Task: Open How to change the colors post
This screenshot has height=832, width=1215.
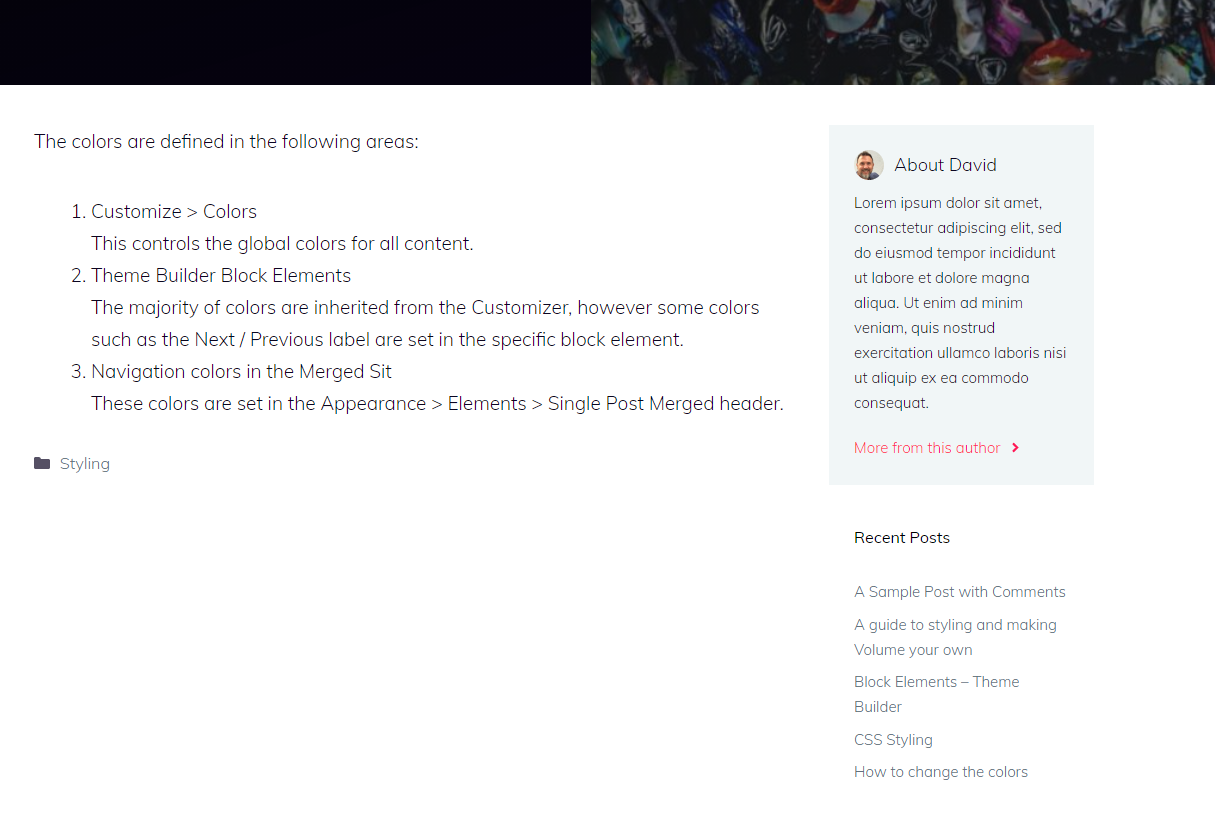Action: click(x=941, y=772)
